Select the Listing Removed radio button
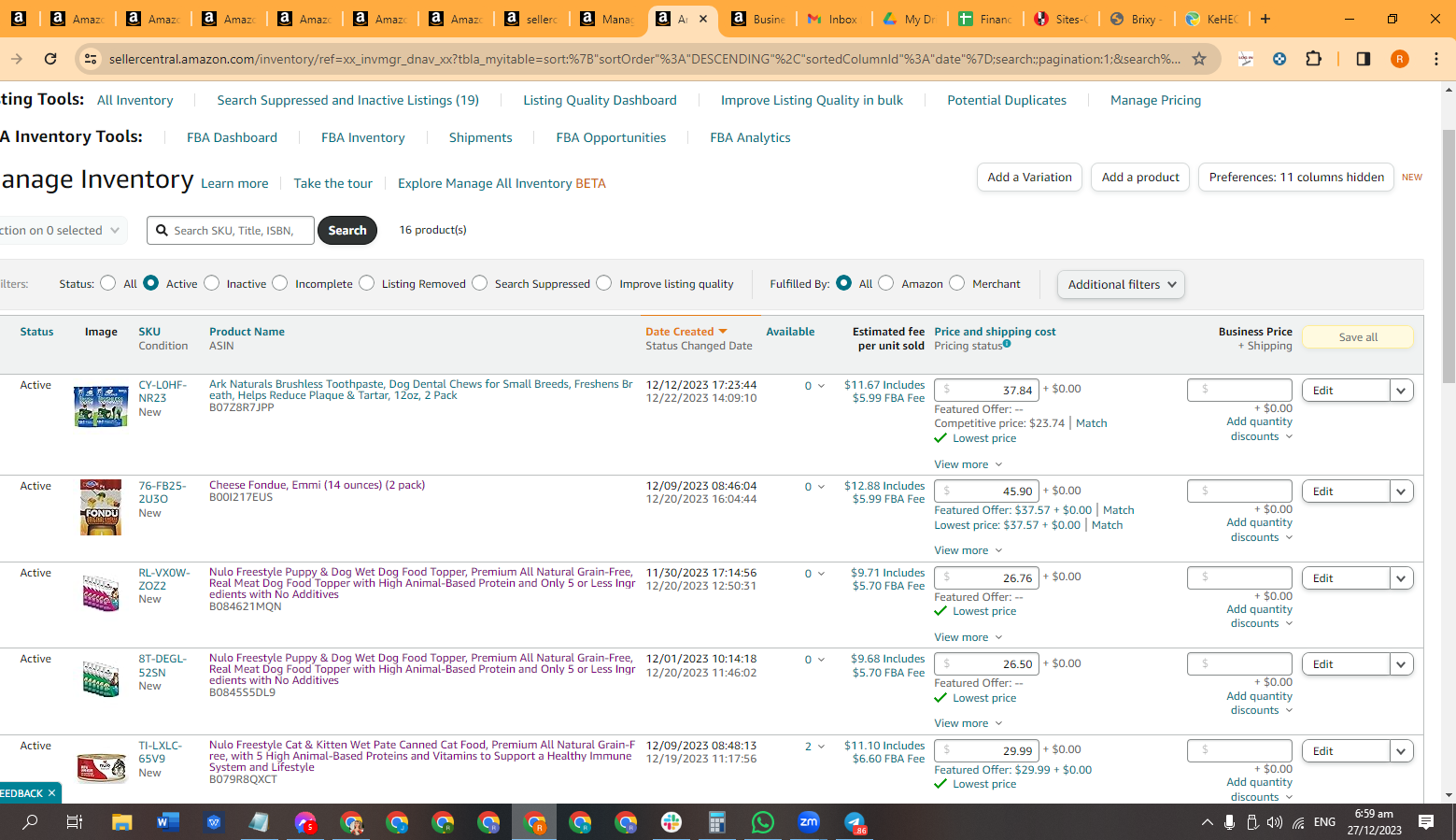 pos(366,283)
